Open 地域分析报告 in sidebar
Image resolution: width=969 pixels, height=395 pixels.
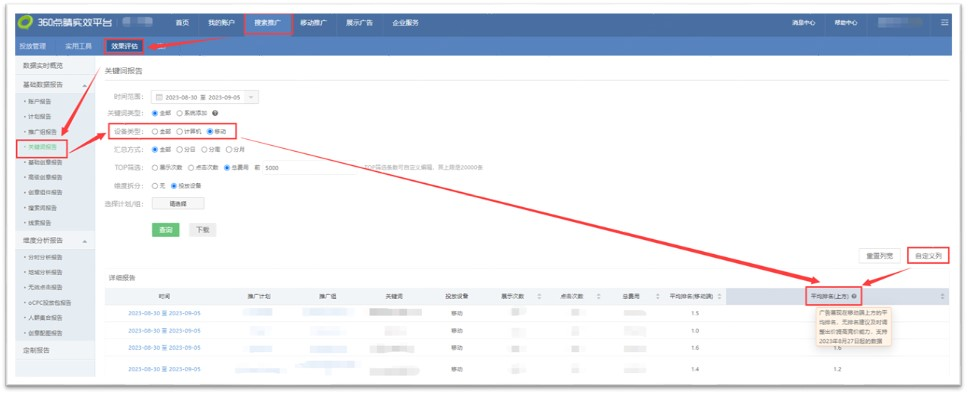pyautogui.click(x=44, y=272)
